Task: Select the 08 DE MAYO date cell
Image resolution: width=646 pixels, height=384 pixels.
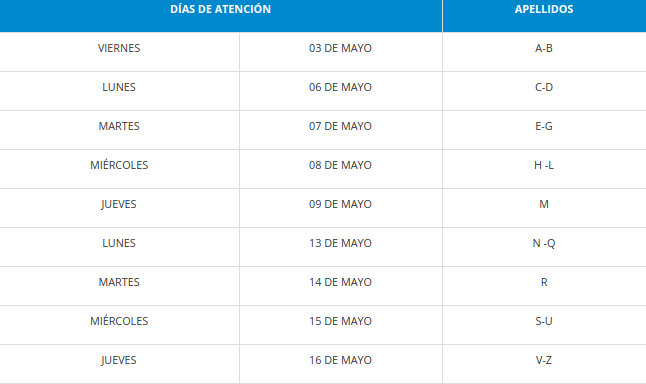Action: (341, 169)
